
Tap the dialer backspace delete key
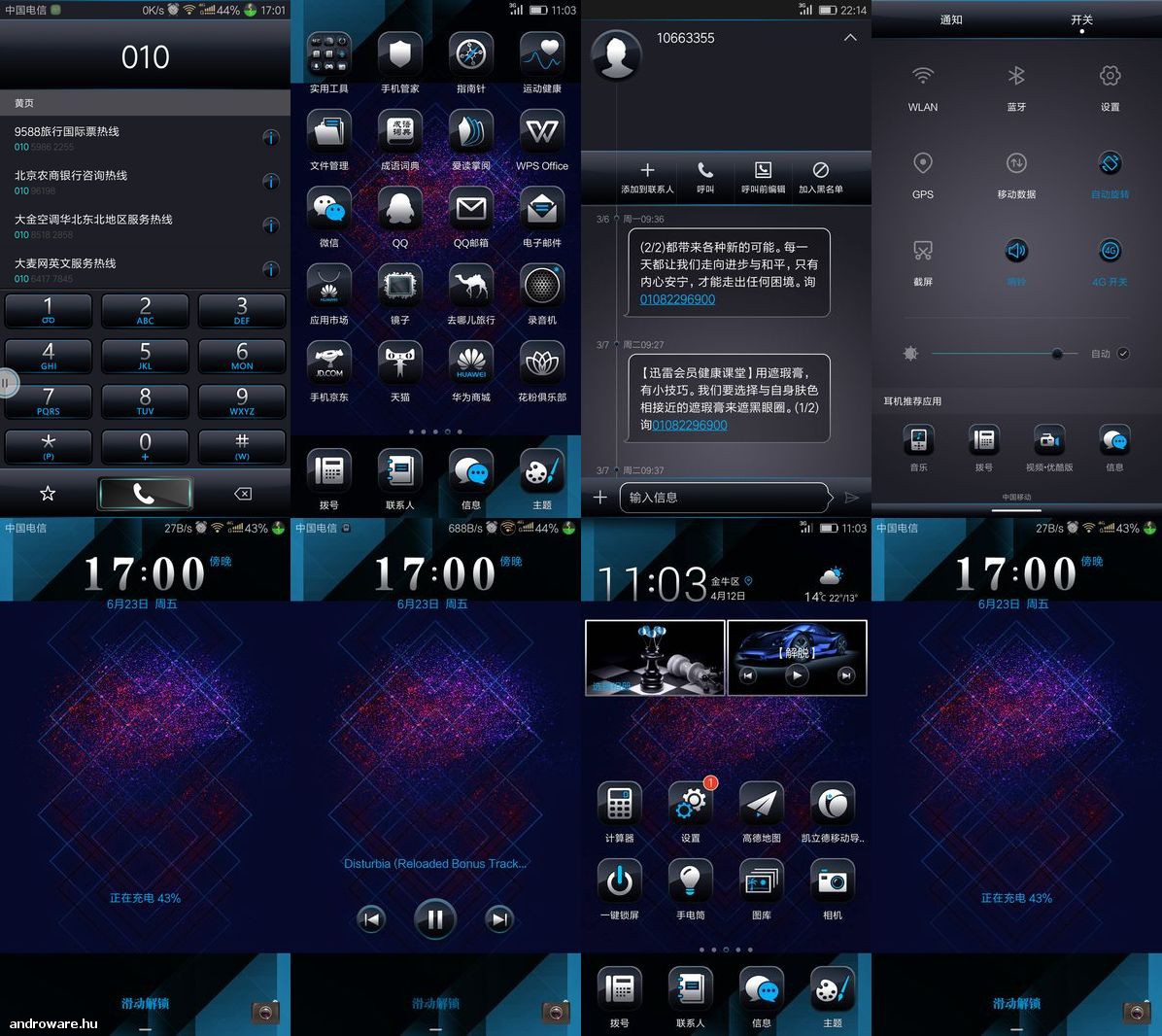(x=242, y=494)
